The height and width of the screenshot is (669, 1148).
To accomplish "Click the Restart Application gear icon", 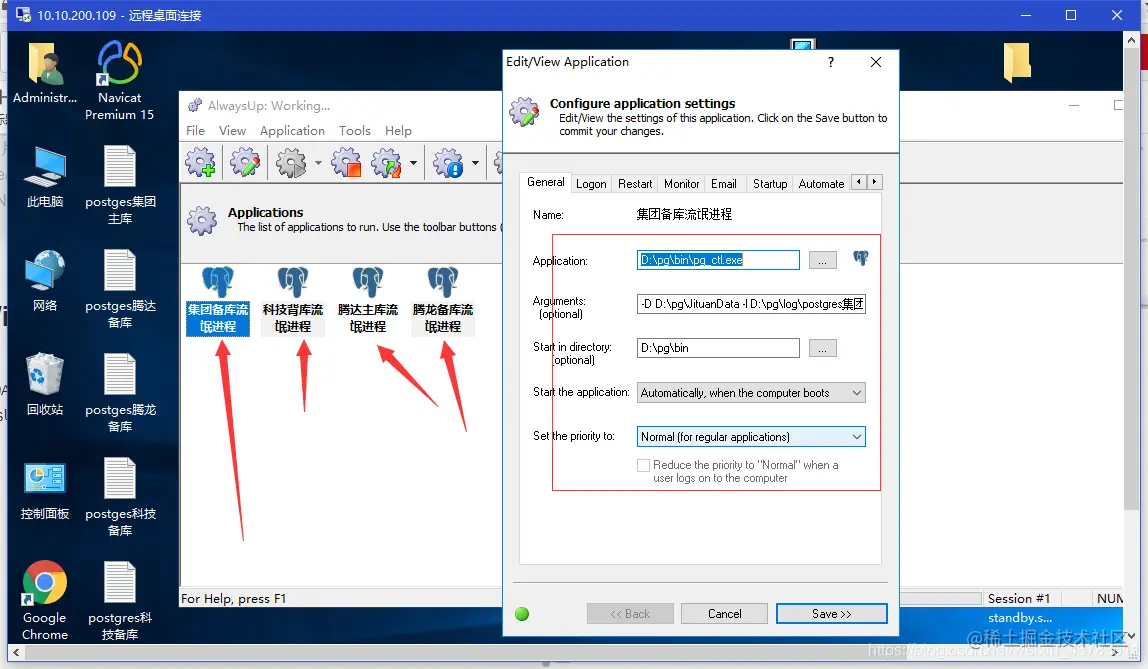I will point(387,162).
